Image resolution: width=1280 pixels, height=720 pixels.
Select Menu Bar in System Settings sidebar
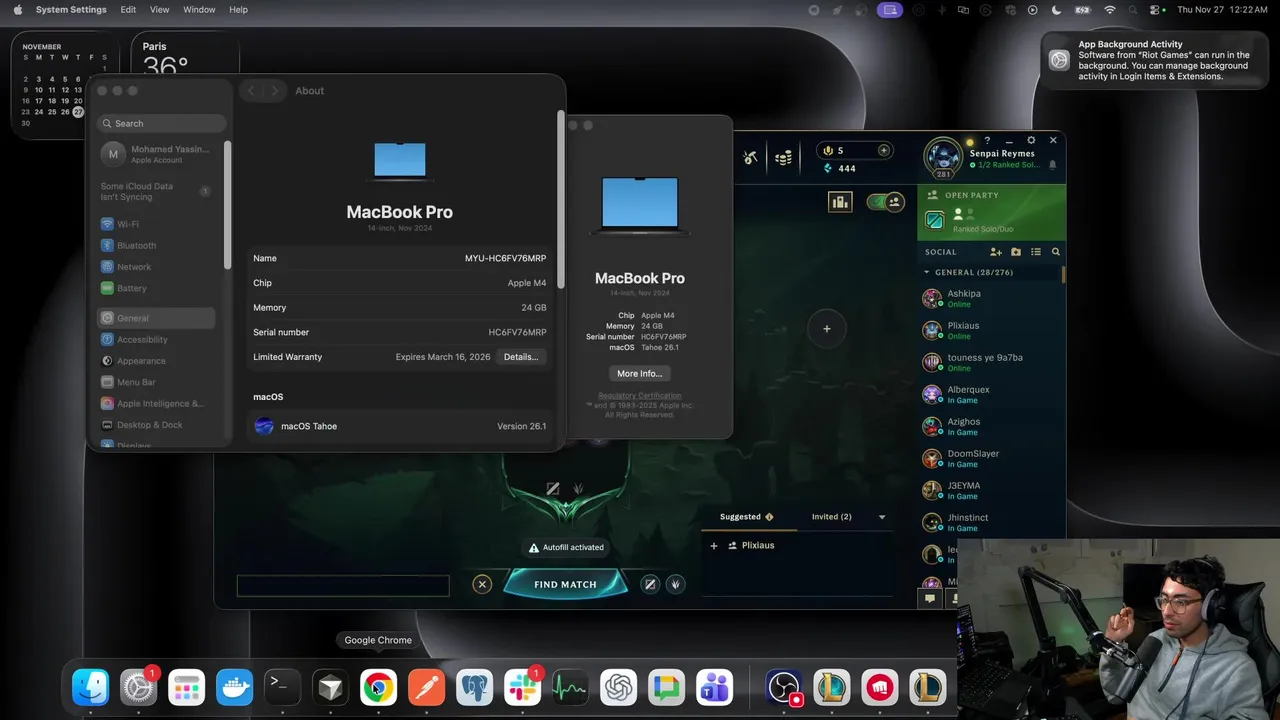[157, 382]
